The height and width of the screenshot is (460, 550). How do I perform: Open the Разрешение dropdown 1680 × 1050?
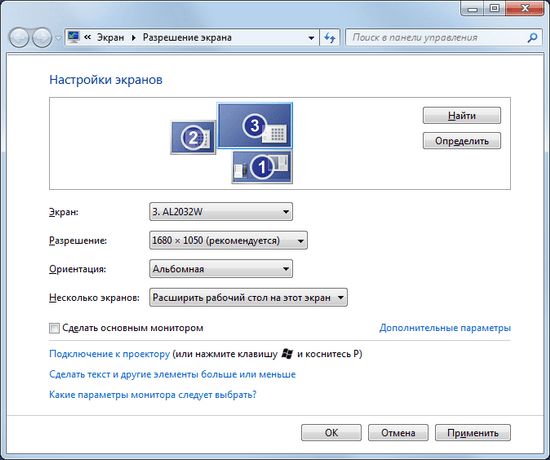coord(228,240)
